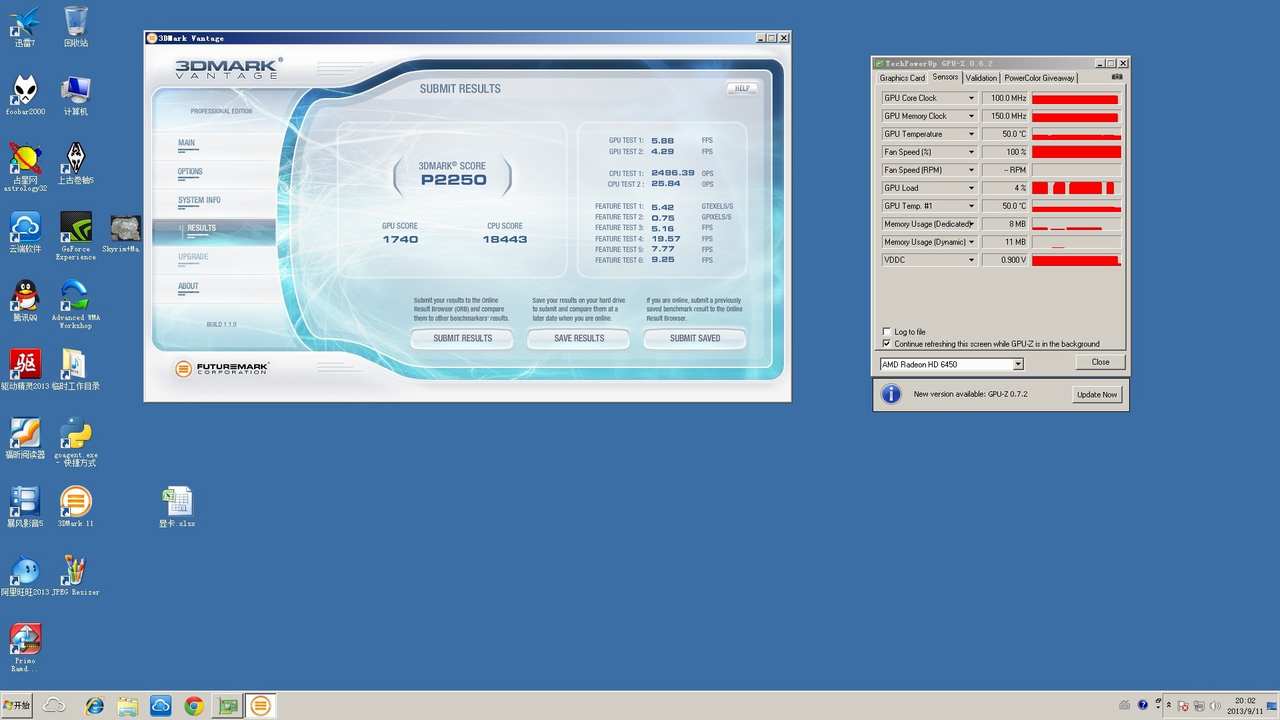Open the GeForce Experience desktop icon

coord(76,236)
